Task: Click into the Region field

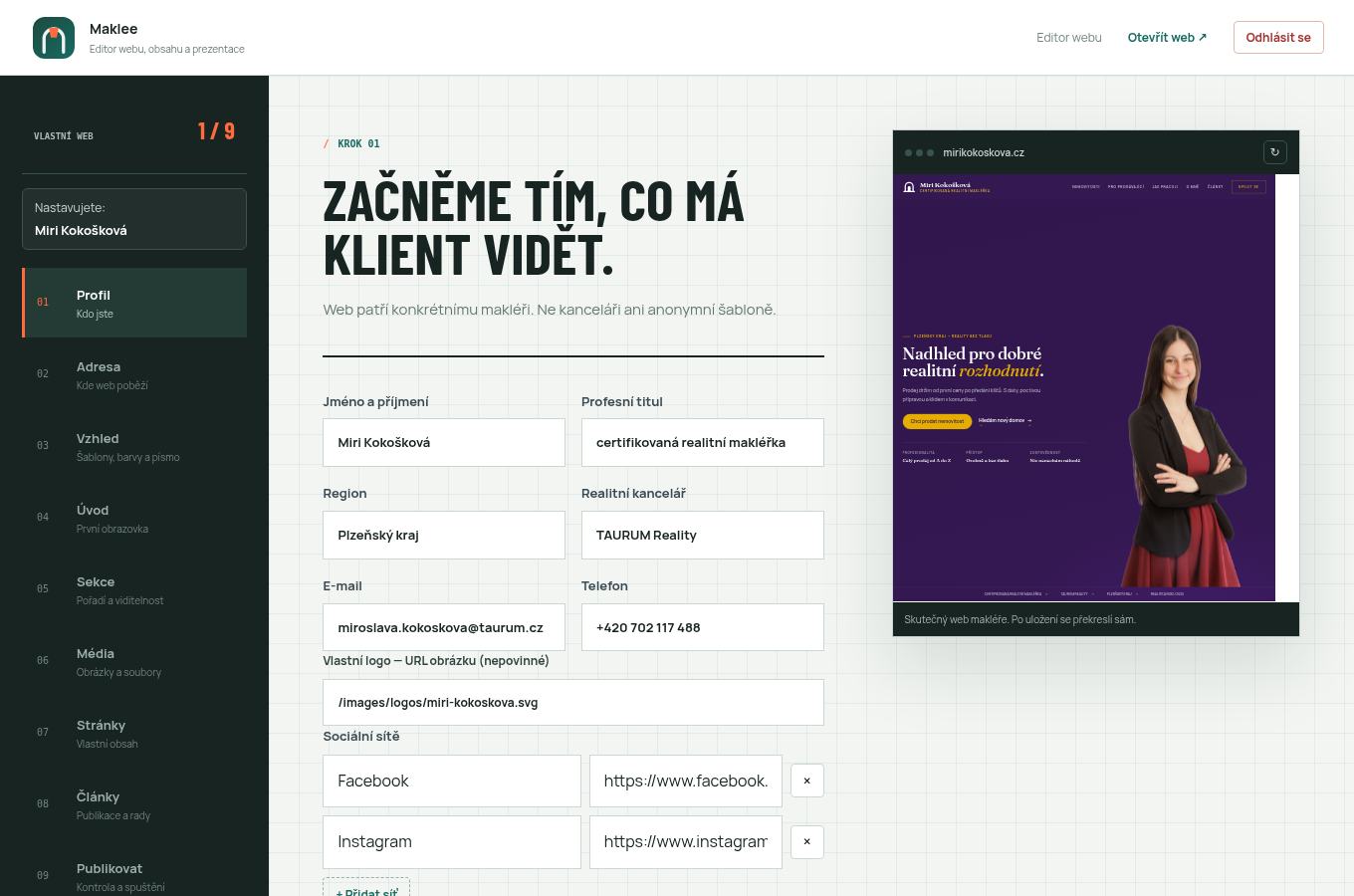Action: (444, 535)
